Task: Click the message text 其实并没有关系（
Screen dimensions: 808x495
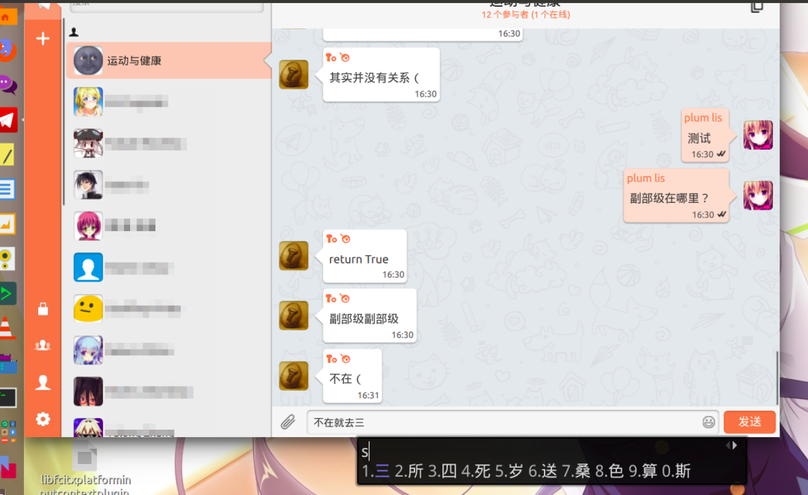Action: pos(375,78)
